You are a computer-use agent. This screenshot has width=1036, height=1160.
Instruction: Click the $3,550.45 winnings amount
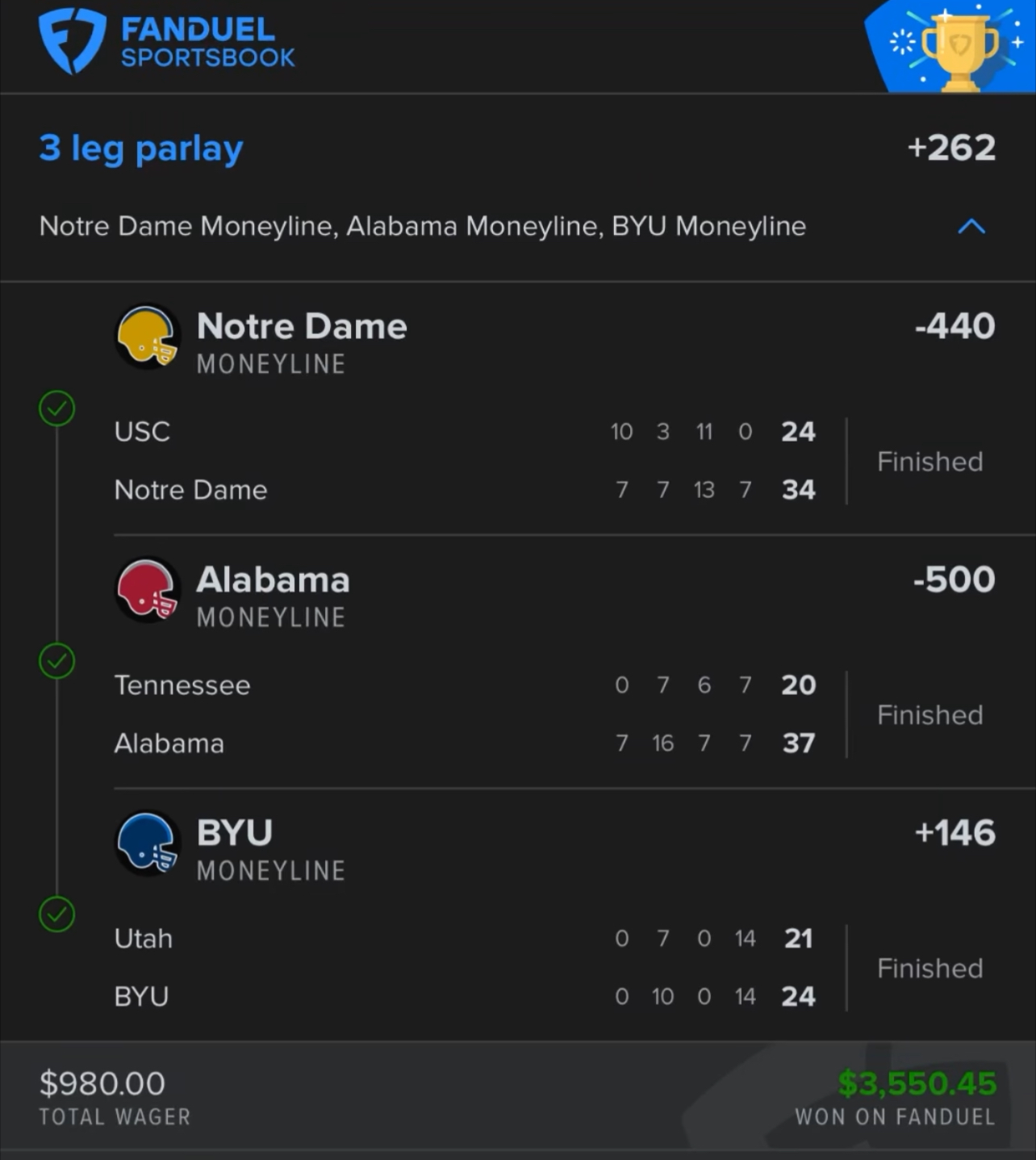pos(917,1083)
